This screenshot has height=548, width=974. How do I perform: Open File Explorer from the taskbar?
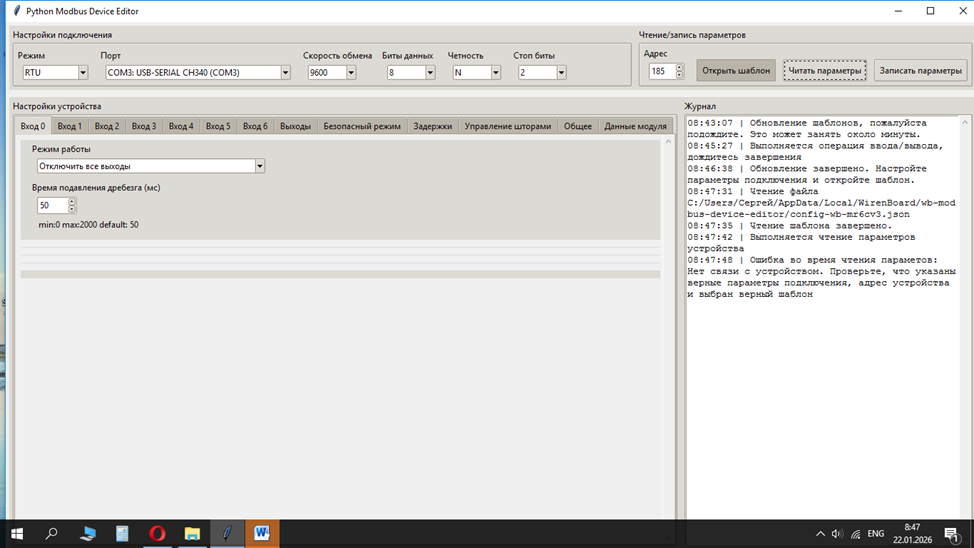click(192, 534)
